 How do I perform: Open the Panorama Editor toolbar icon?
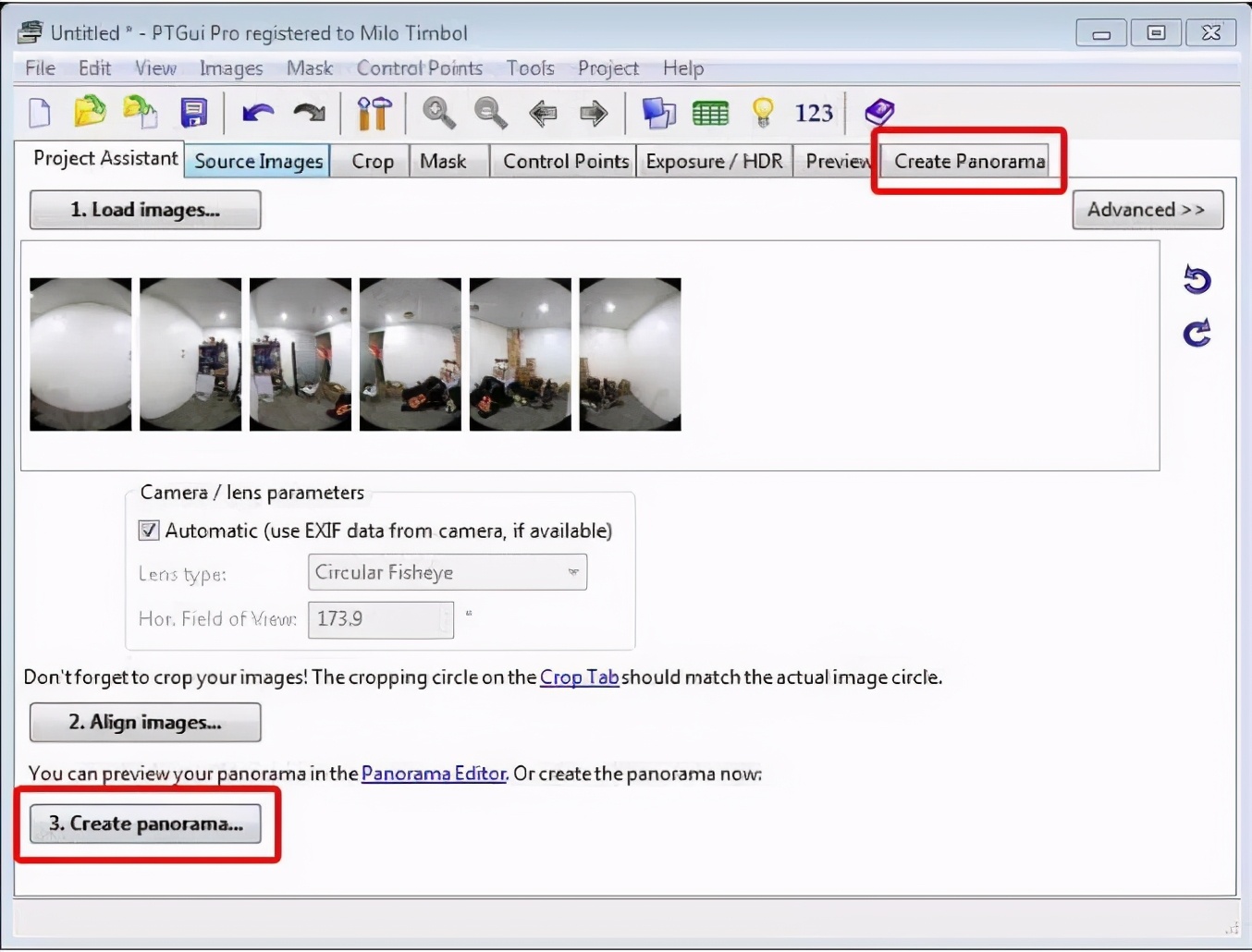pyautogui.click(x=659, y=113)
